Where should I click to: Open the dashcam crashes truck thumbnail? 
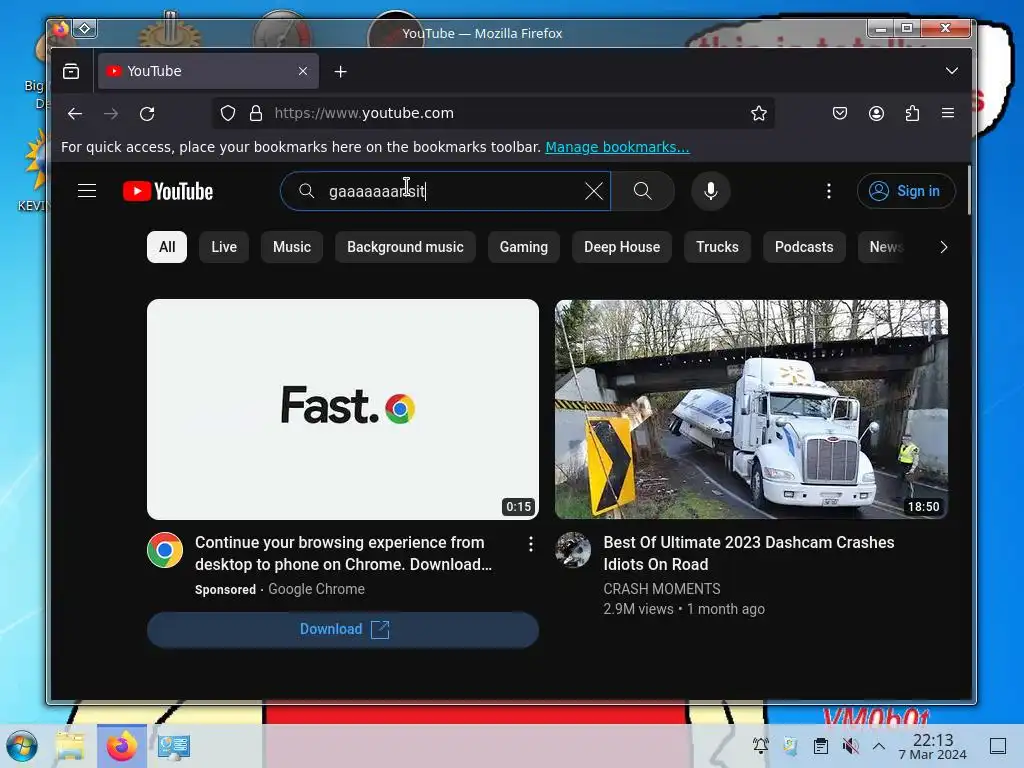pos(751,409)
